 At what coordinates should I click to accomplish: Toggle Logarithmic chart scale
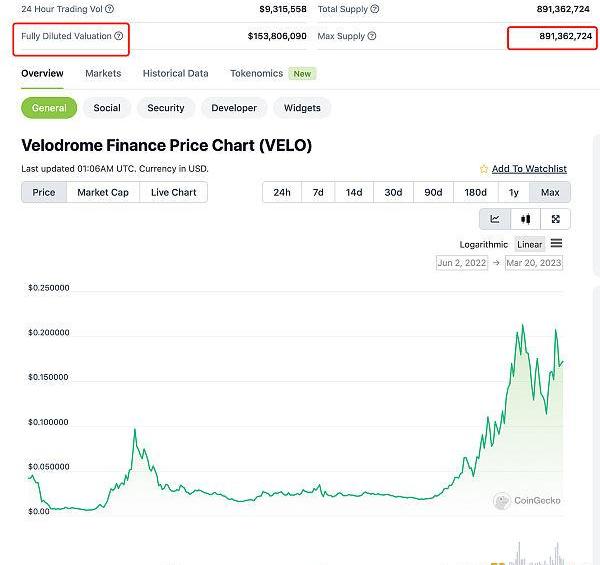[x=484, y=244]
